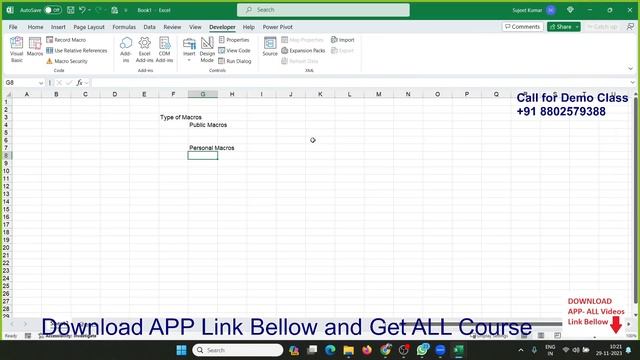
Task: Open the XML Source pane
Action: coord(270,46)
